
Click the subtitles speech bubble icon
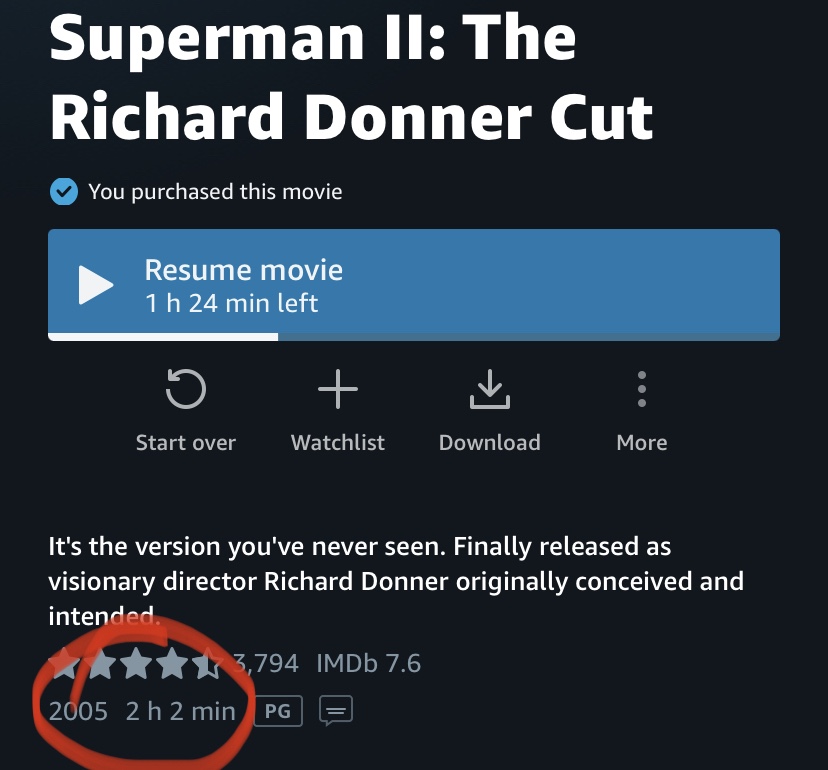[x=336, y=712]
